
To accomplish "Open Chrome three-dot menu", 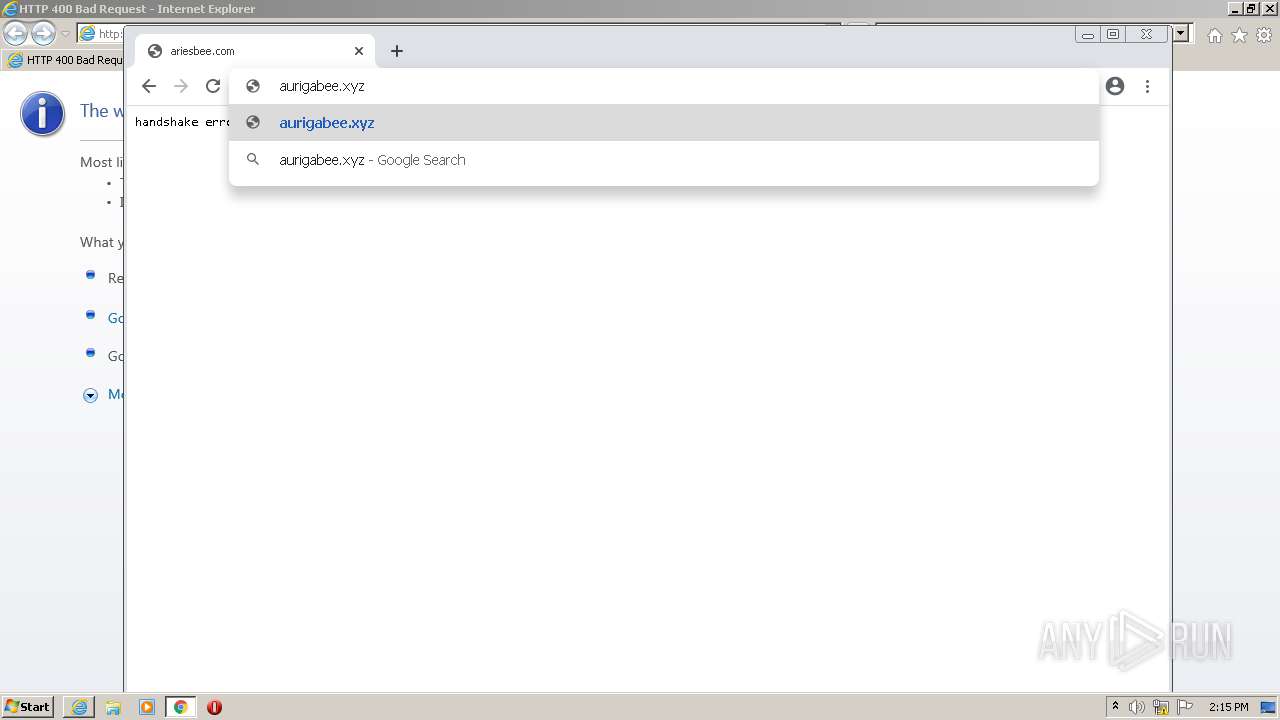I will tap(1147, 86).
